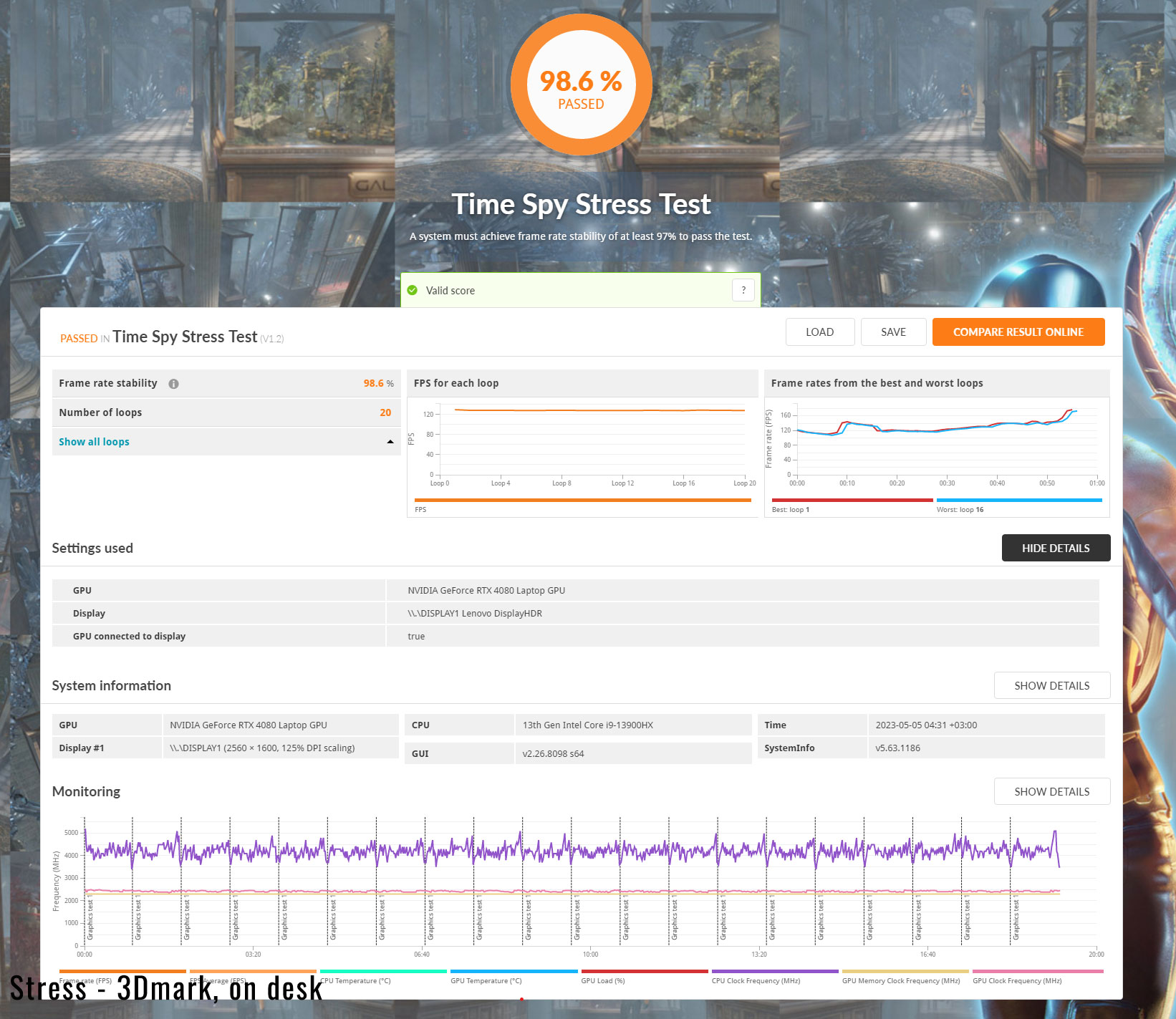Click the Loop 16 axis label
This screenshot has width=1176, height=1019.
tap(683, 483)
